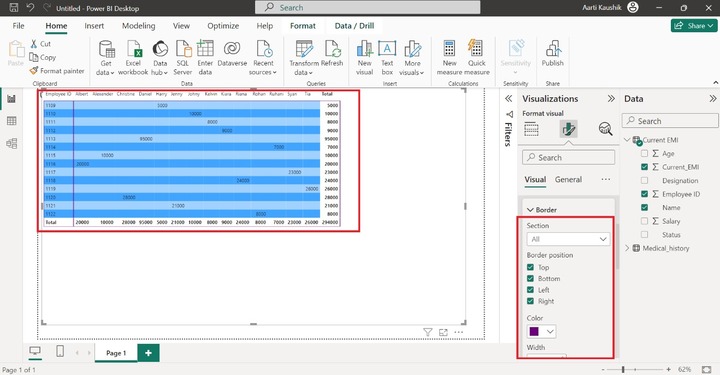
Task: Toggle the Left border checkbox
Action: click(530, 290)
